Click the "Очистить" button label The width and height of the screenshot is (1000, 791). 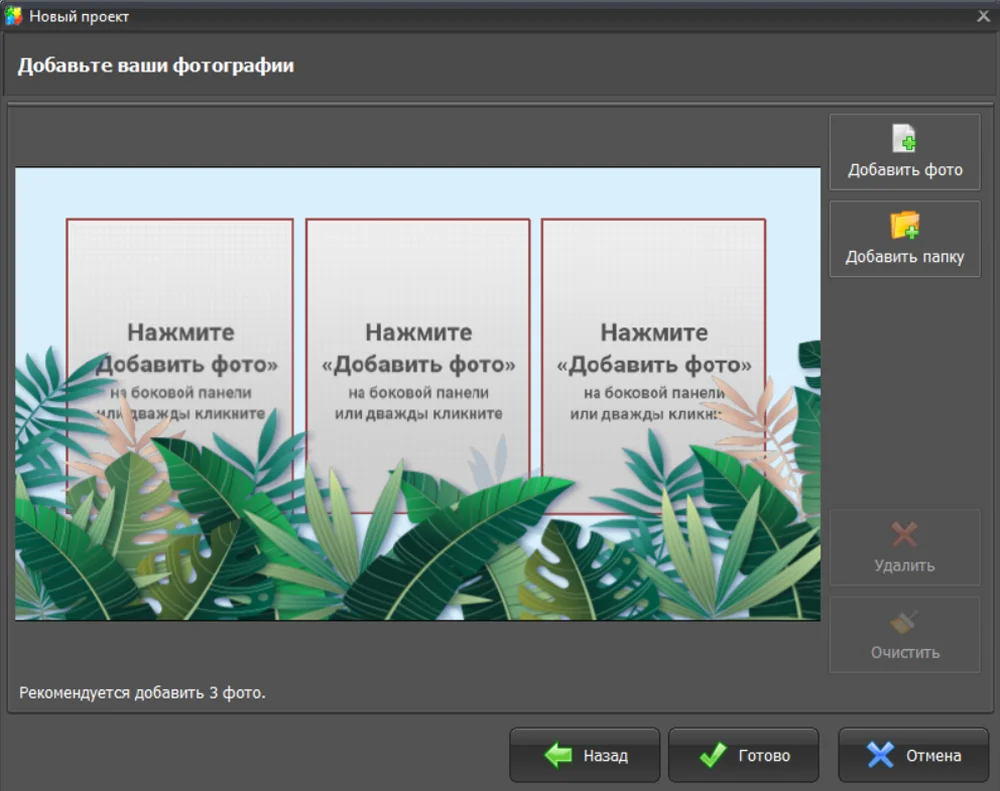pyautogui.click(x=905, y=652)
